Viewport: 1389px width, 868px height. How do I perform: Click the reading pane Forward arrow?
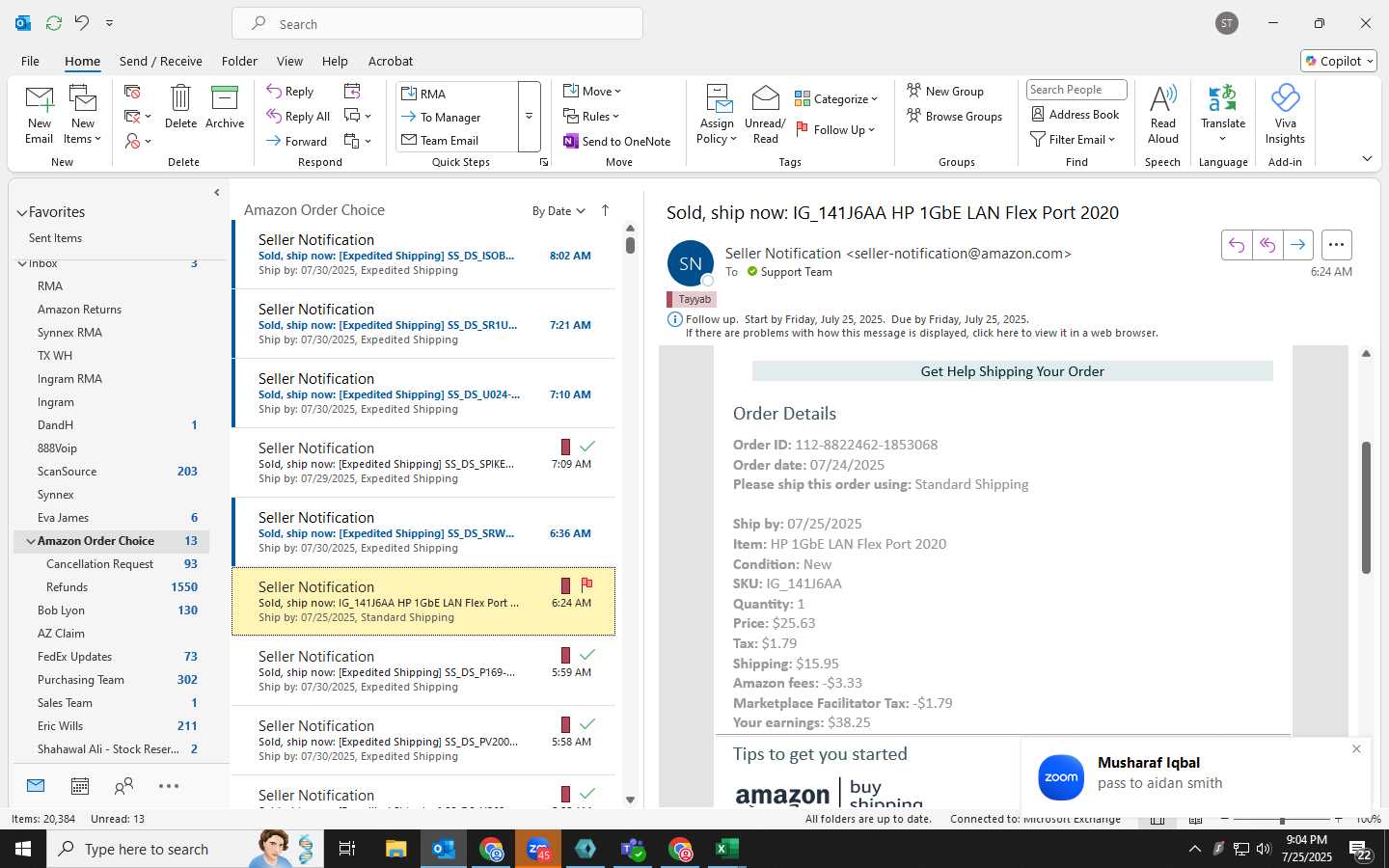(x=1298, y=245)
